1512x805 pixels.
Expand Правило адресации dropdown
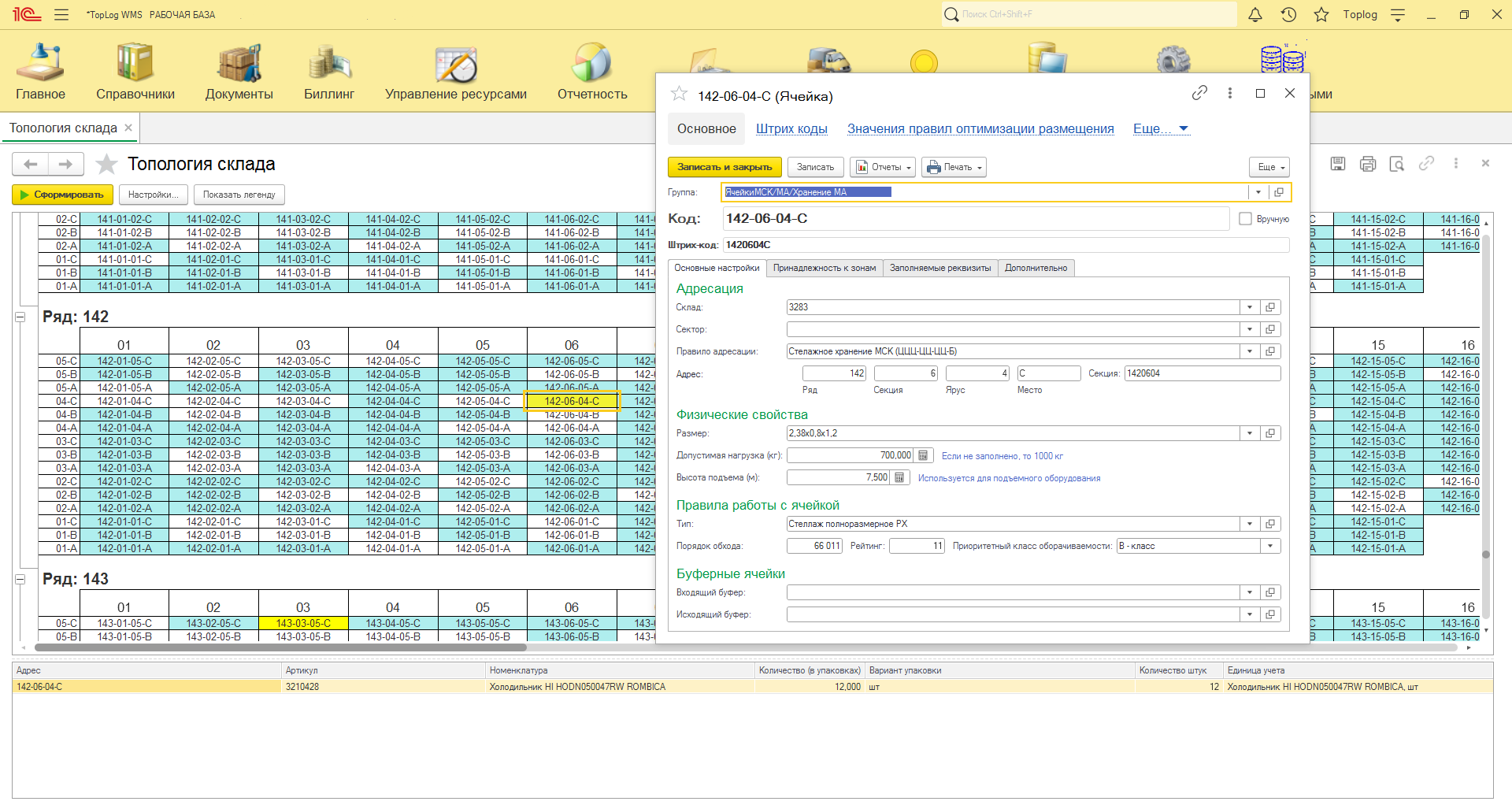(x=1250, y=351)
